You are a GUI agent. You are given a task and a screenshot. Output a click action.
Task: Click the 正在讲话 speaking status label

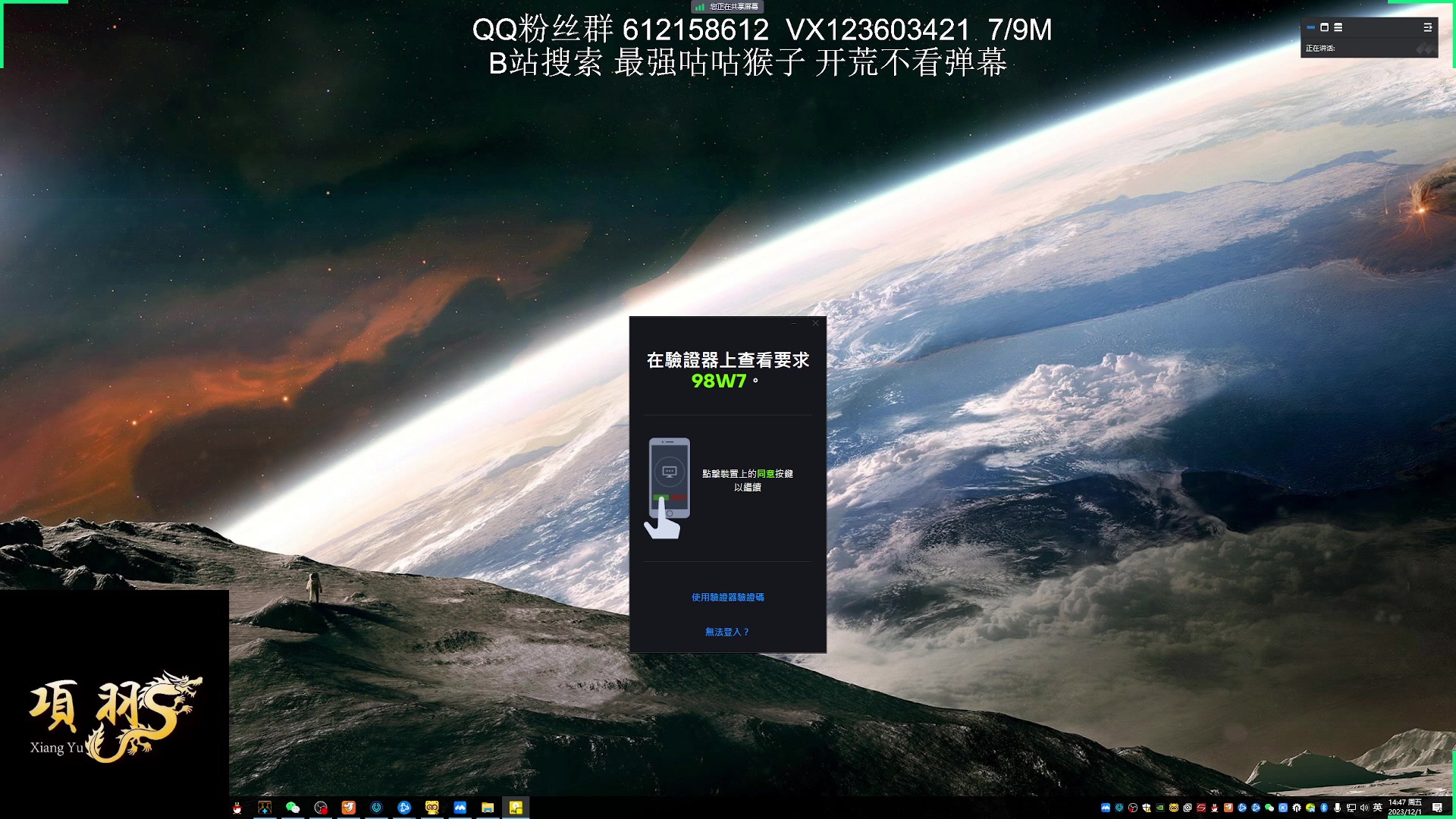pos(1320,49)
